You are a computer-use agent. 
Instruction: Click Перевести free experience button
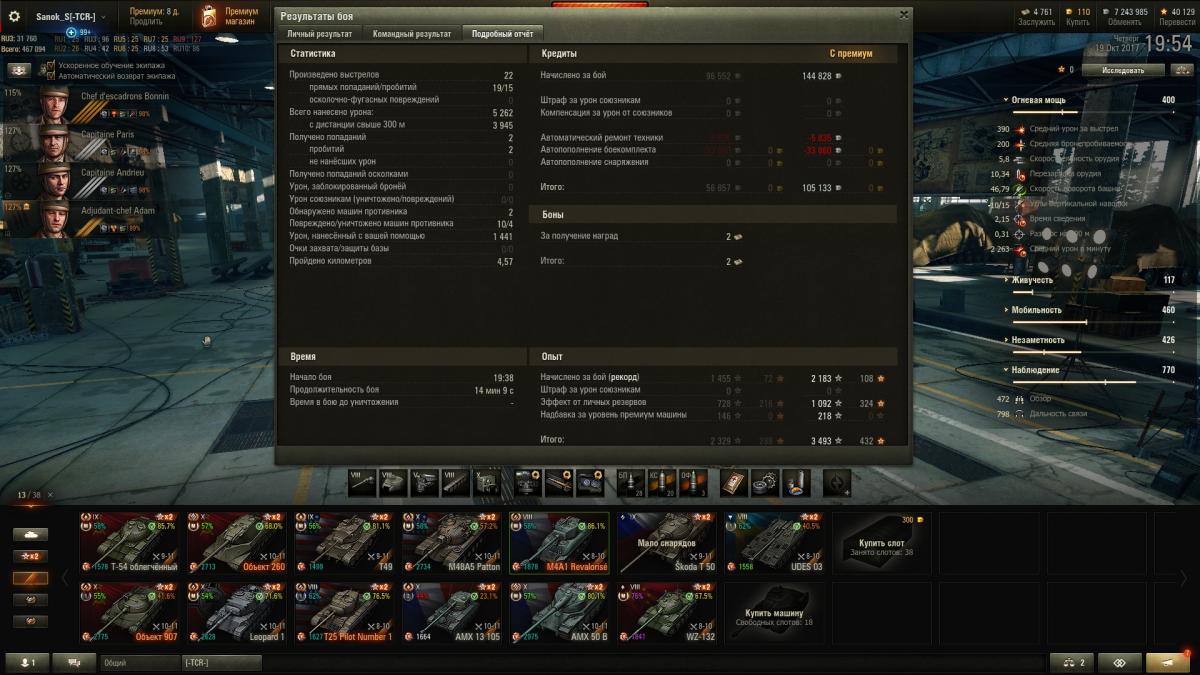pyautogui.click(x=1177, y=22)
